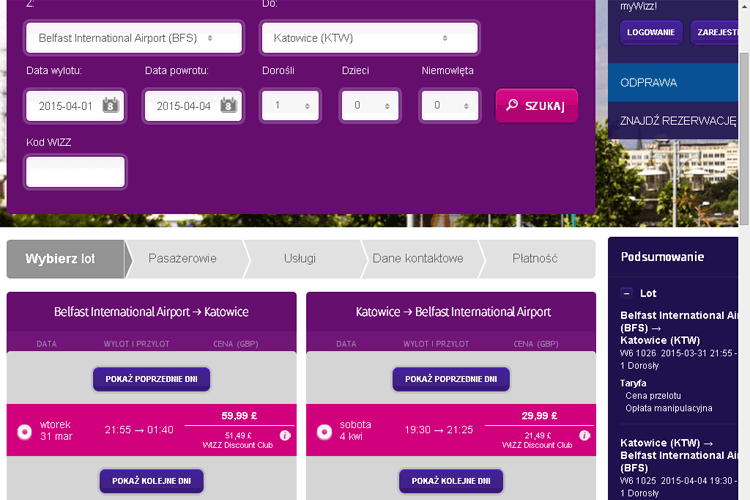Show previous days for Belfast → Katowice

click(152, 379)
